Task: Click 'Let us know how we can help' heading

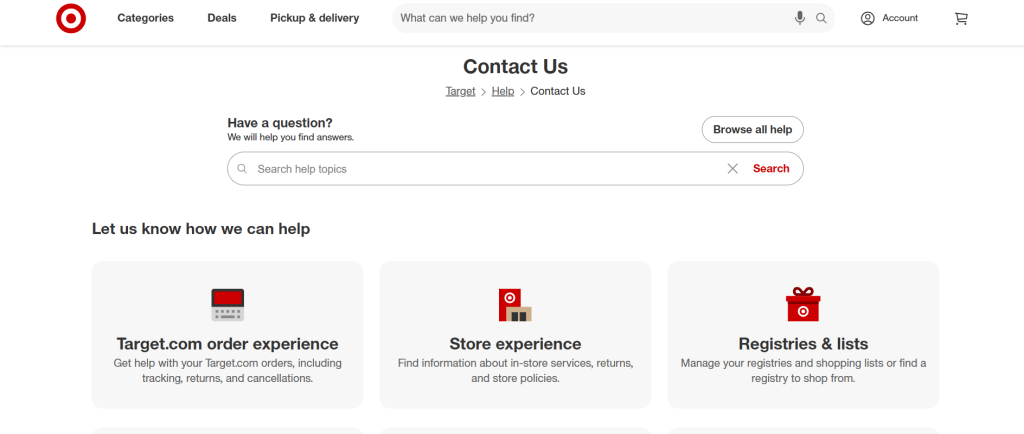Action: coord(201,229)
